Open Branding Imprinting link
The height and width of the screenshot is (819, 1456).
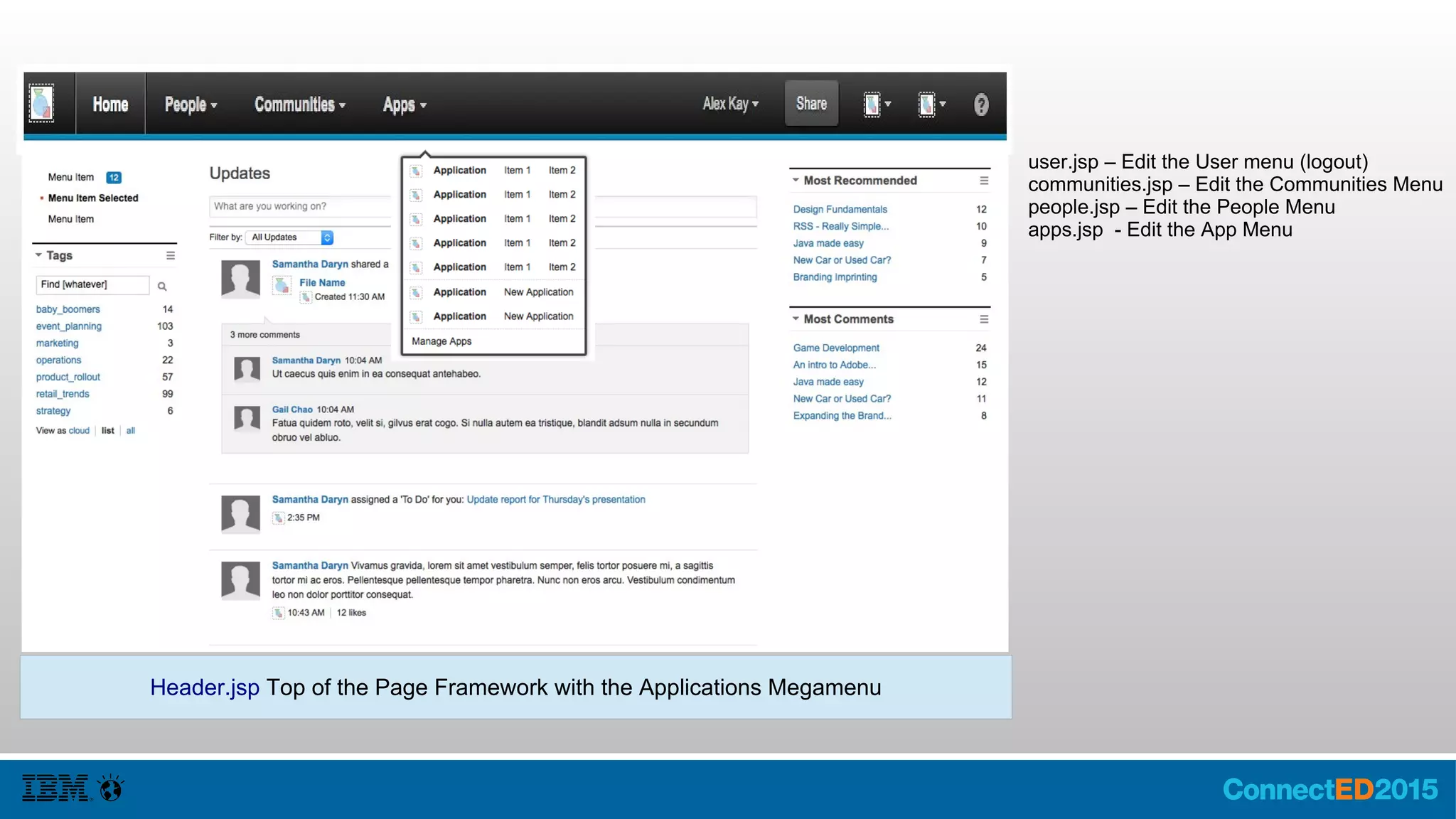click(835, 277)
